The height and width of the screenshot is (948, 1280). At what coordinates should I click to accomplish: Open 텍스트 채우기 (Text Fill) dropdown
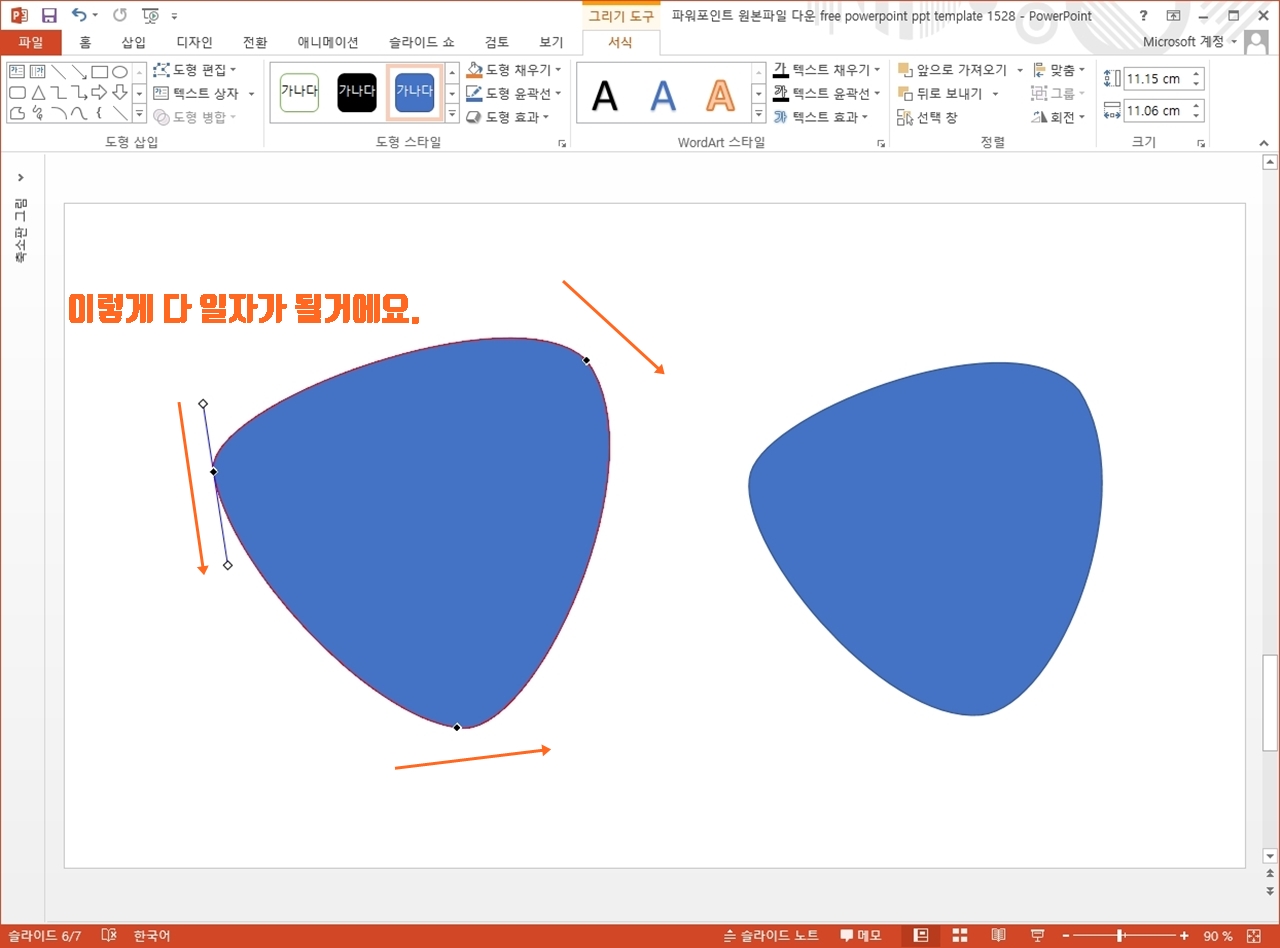(x=827, y=70)
